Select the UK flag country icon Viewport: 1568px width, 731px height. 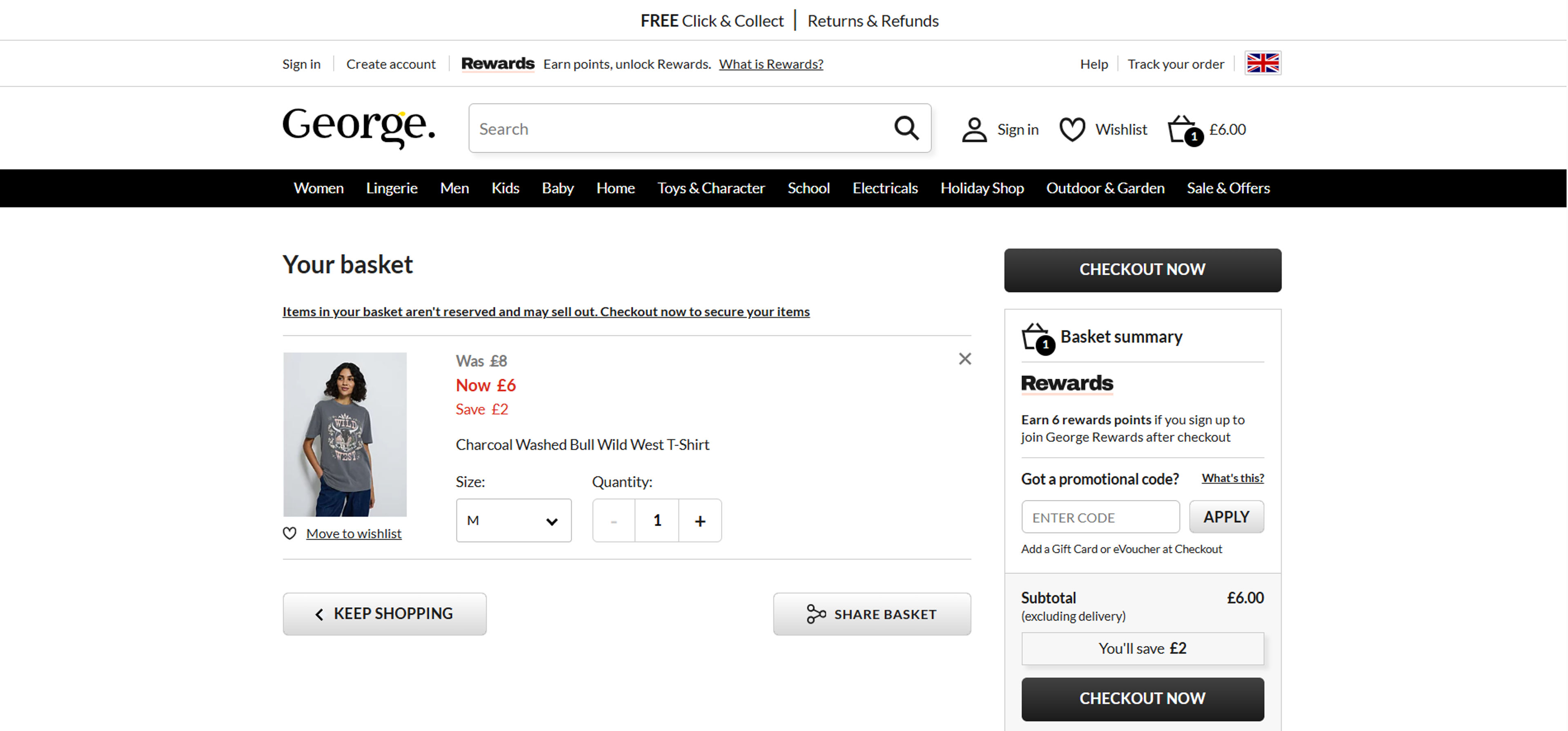(1263, 63)
